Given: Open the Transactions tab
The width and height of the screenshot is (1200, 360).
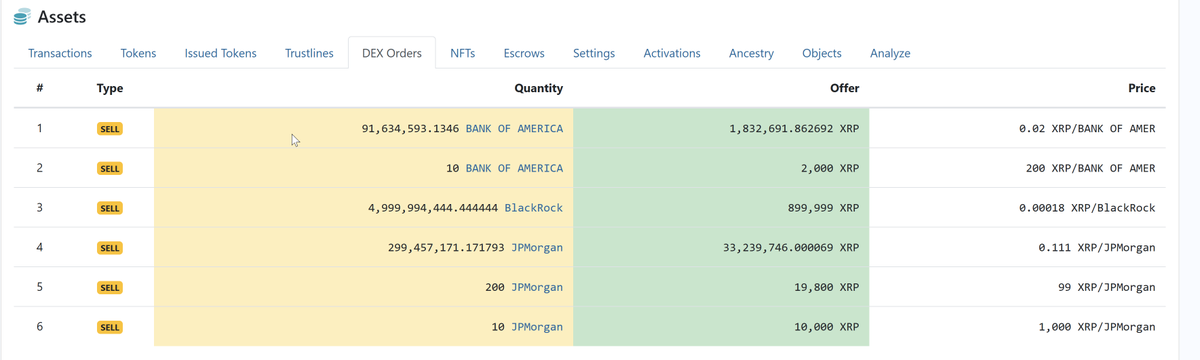Looking at the screenshot, I should (60, 53).
